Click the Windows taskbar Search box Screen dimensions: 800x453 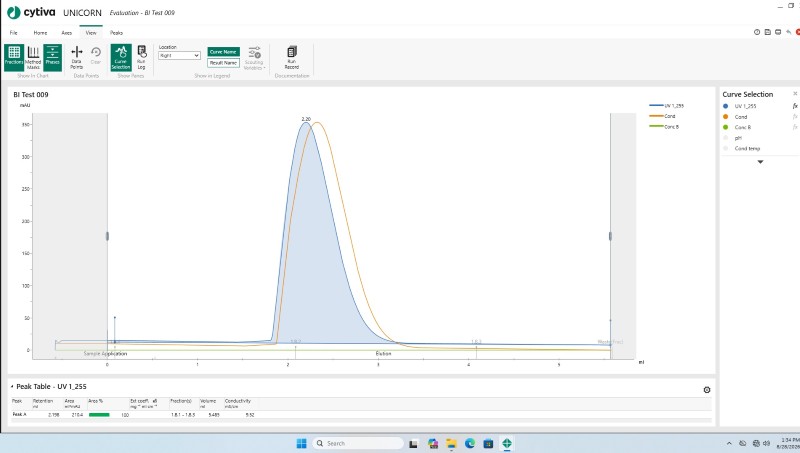pyautogui.click(x=358, y=443)
